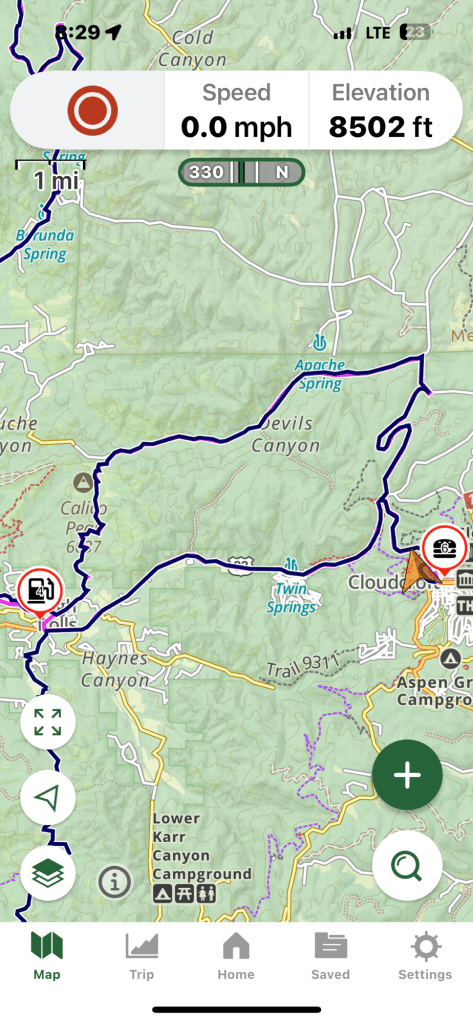Tap the orange current location arrow
This screenshot has width=473, height=1023.
pos(414,571)
